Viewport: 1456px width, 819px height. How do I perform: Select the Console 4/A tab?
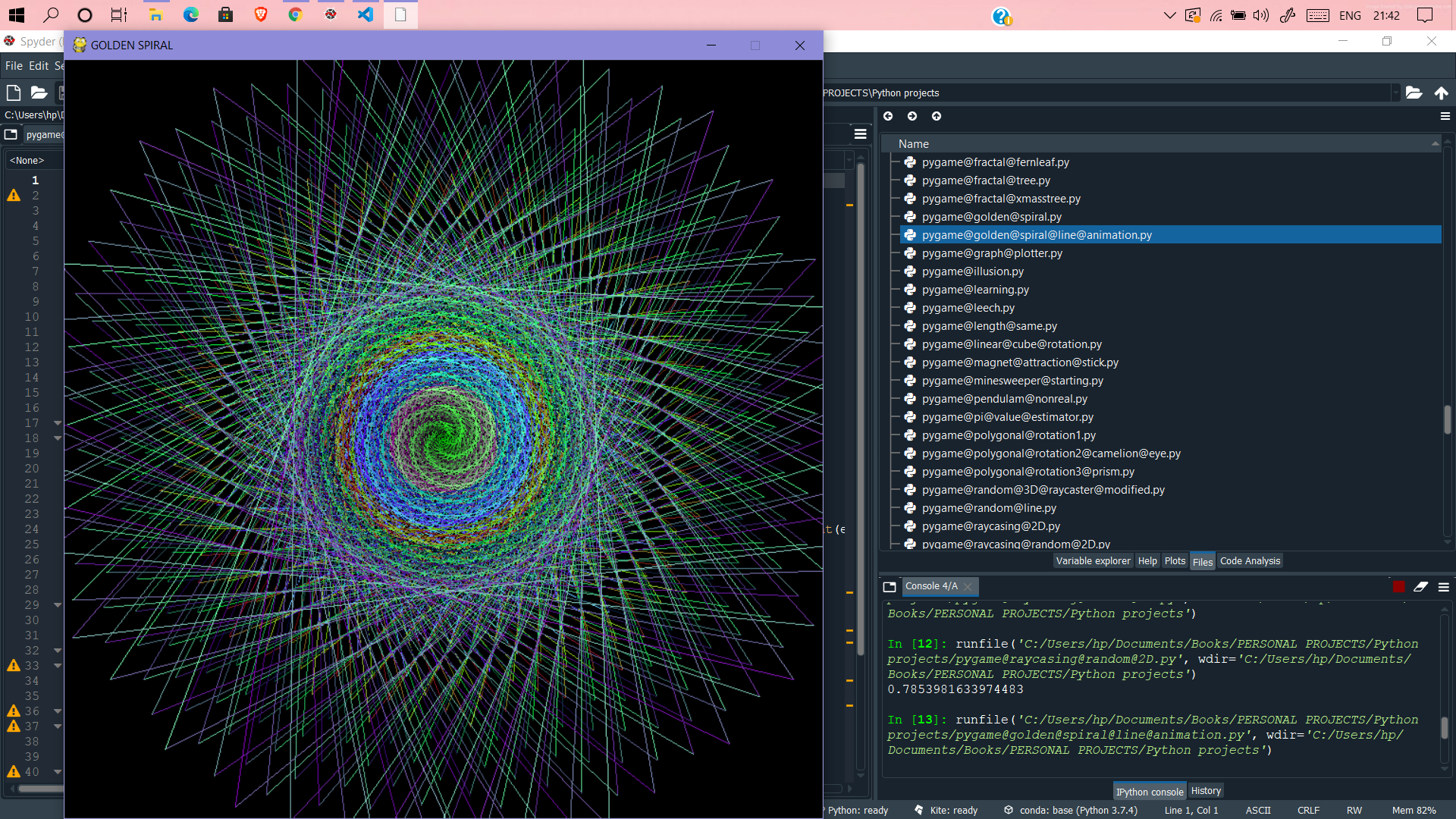931,586
